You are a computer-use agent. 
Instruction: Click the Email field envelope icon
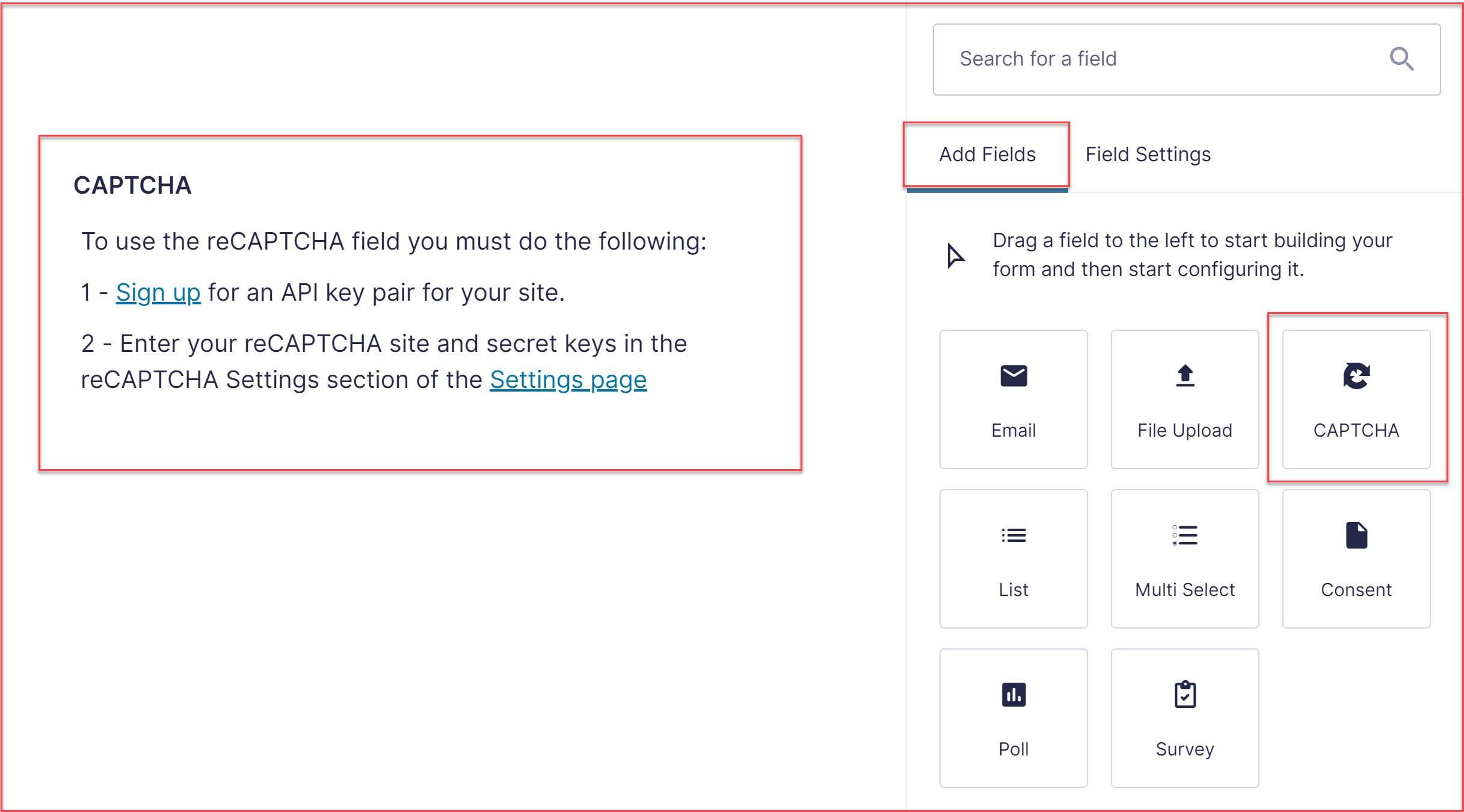coord(1013,376)
